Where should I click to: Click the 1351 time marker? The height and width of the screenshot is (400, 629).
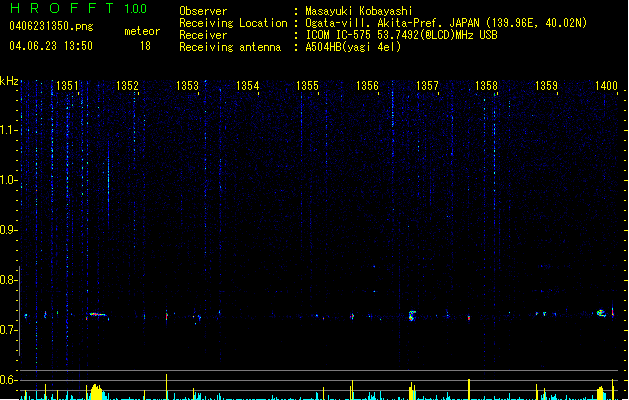point(67,86)
